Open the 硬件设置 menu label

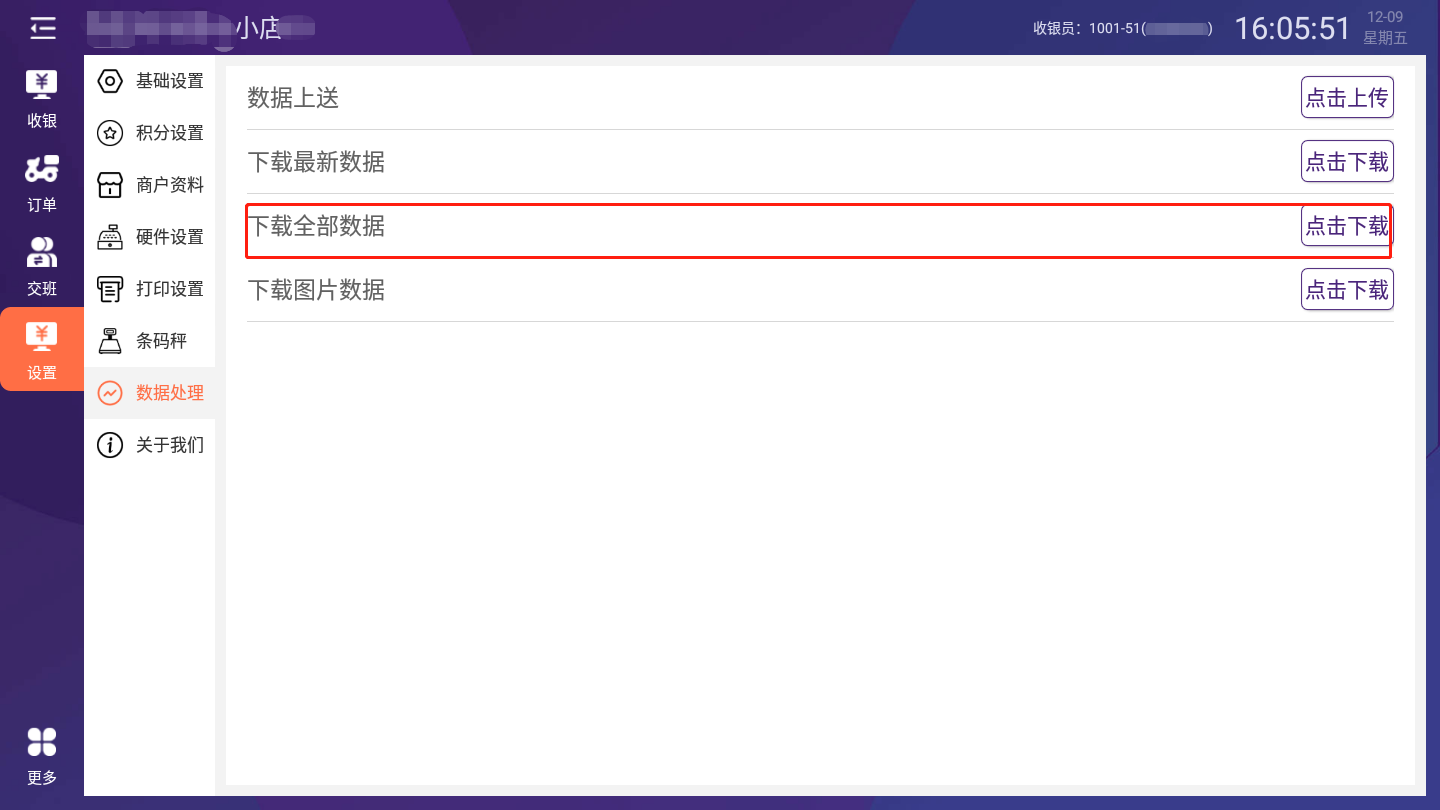pyautogui.click(x=170, y=237)
